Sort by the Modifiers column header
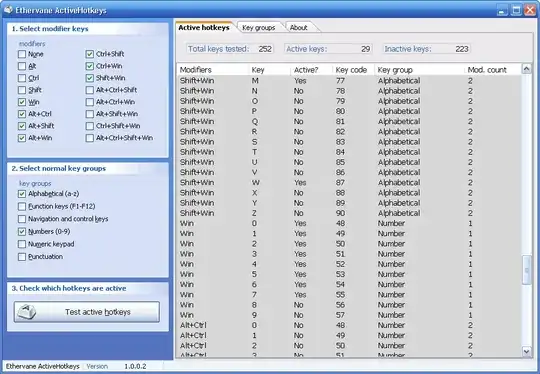 click(212, 70)
